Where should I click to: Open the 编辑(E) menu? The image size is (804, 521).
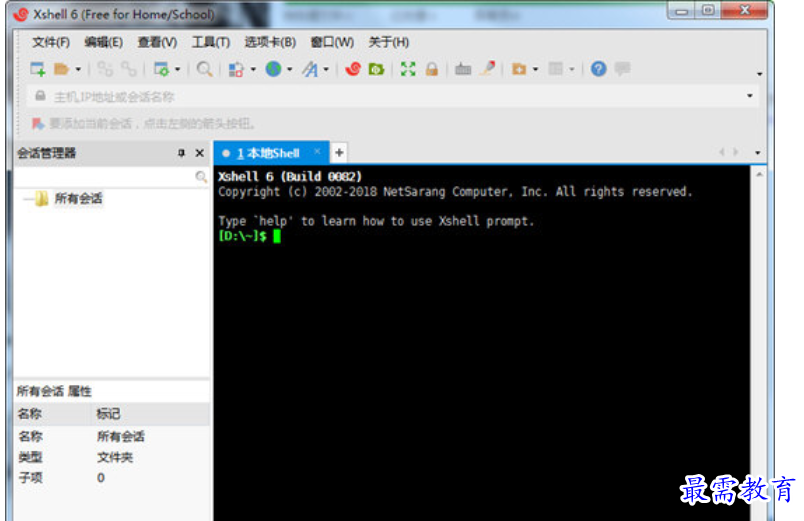click(104, 42)
